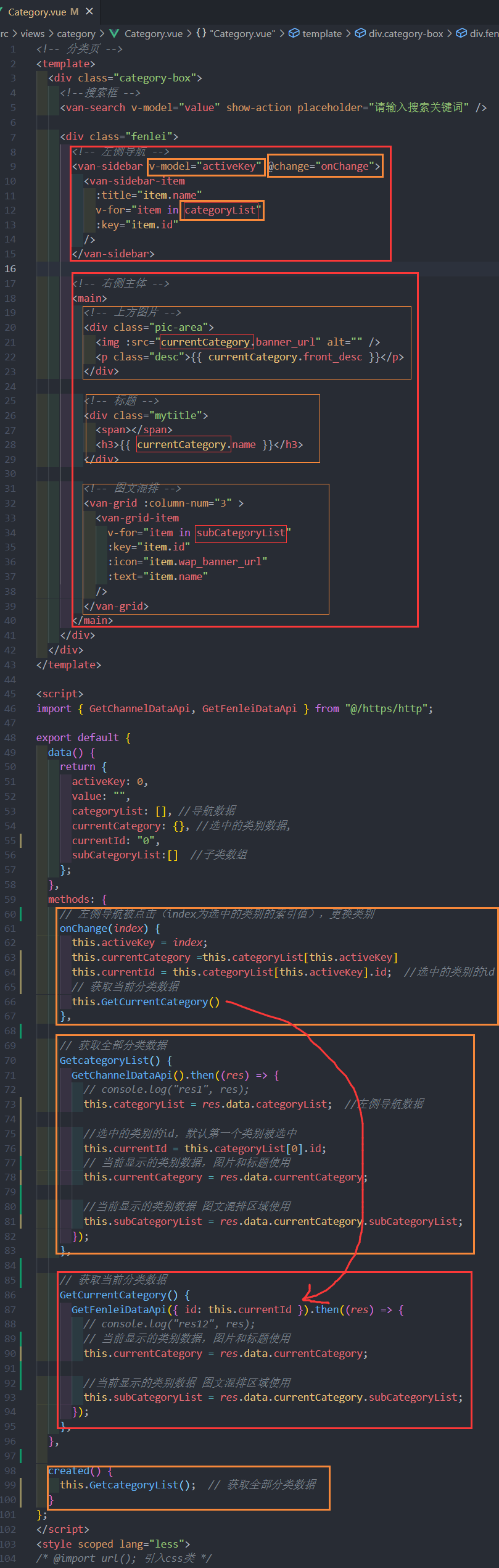Click 'this.activeKey = index;' on line 62
Screen dimensions: 499x1568
point(140,943)
